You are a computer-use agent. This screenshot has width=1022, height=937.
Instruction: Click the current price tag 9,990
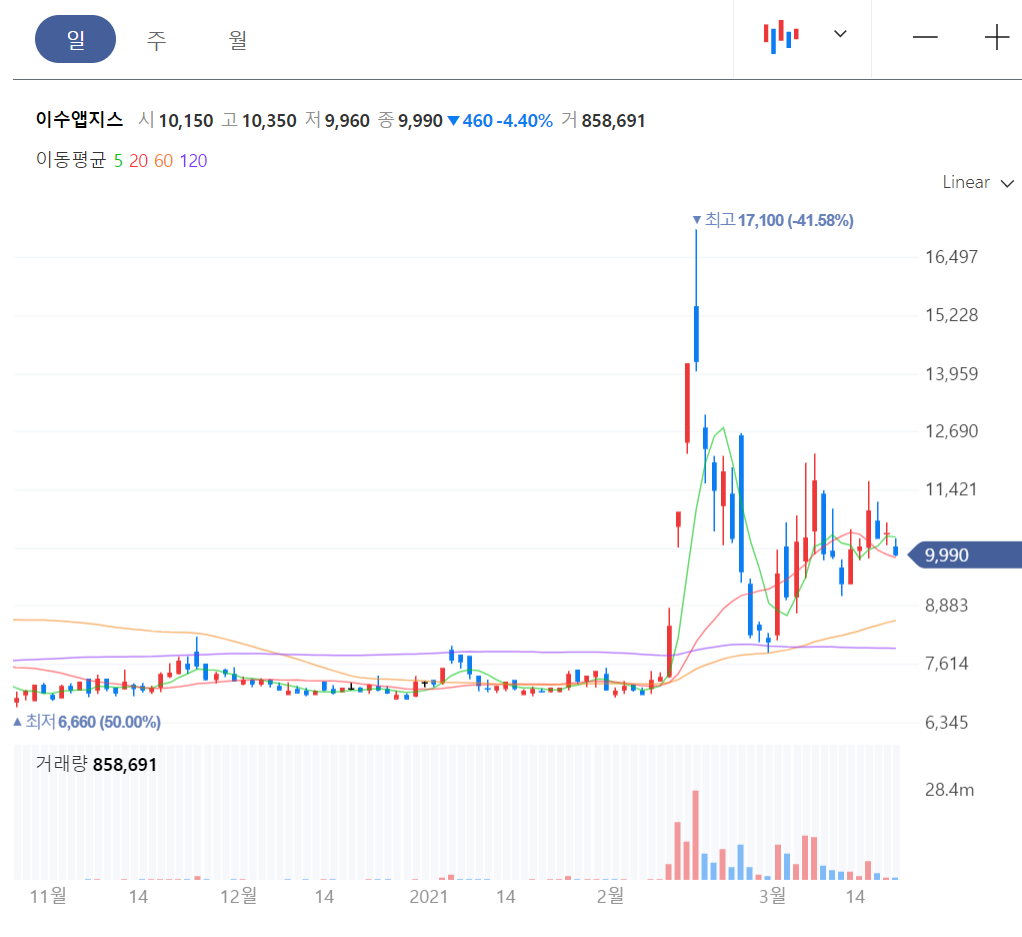click(x=965, y=555)
